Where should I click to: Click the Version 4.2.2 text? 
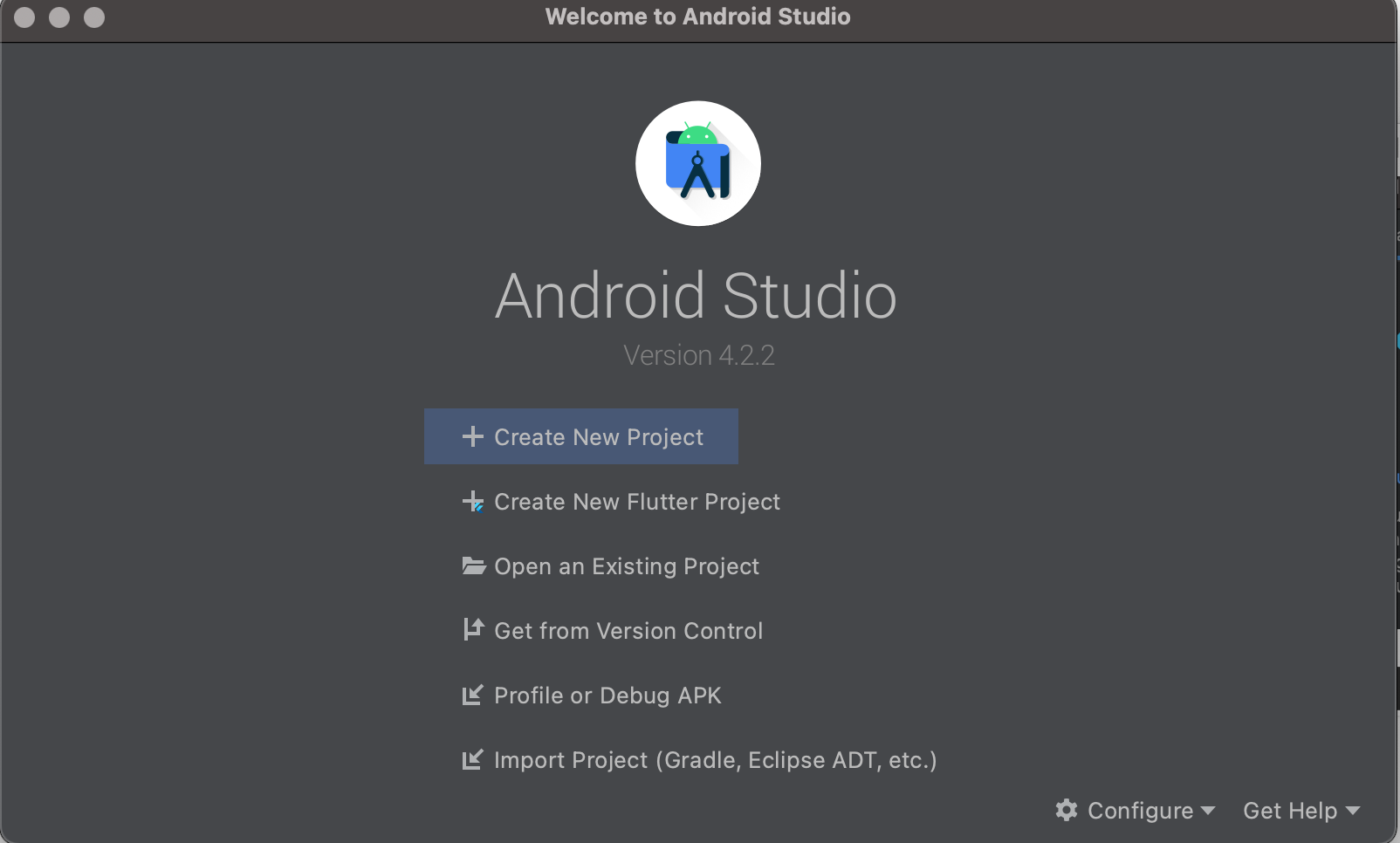coord(699,355)
